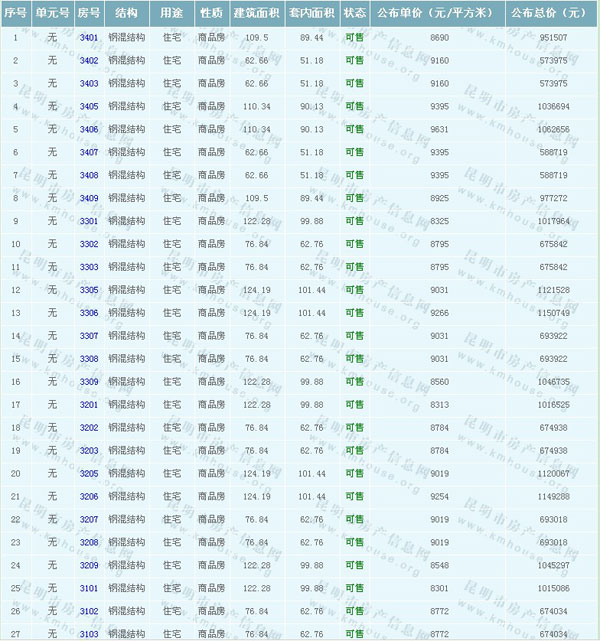The image size is (600, 641).
Task: Click total price 1150749 cell
Action: click(553, 313)
